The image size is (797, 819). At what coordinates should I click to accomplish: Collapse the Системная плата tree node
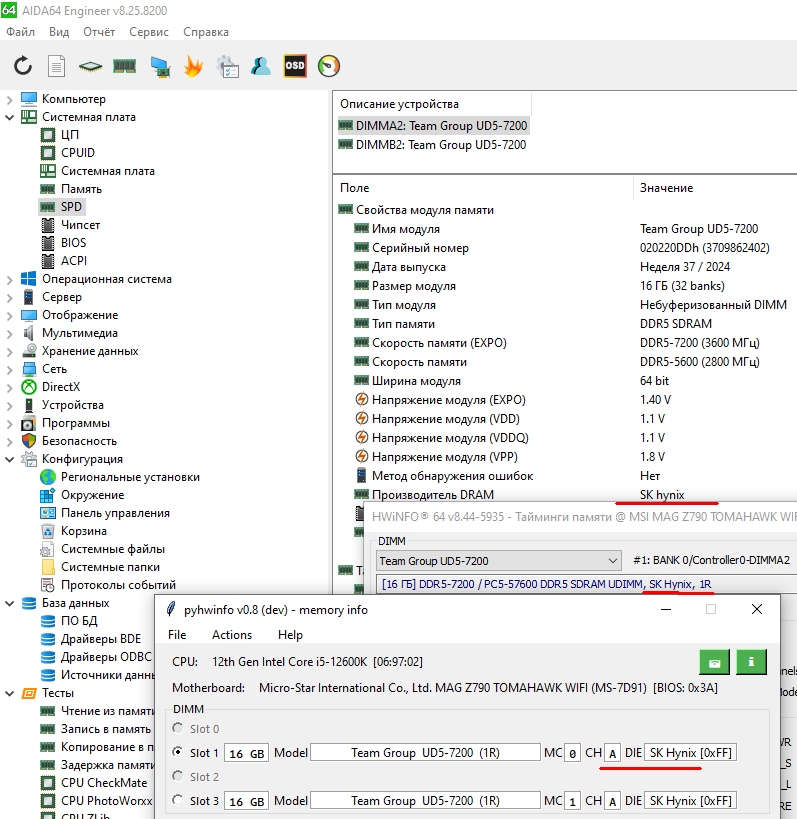tap(9, 117)
